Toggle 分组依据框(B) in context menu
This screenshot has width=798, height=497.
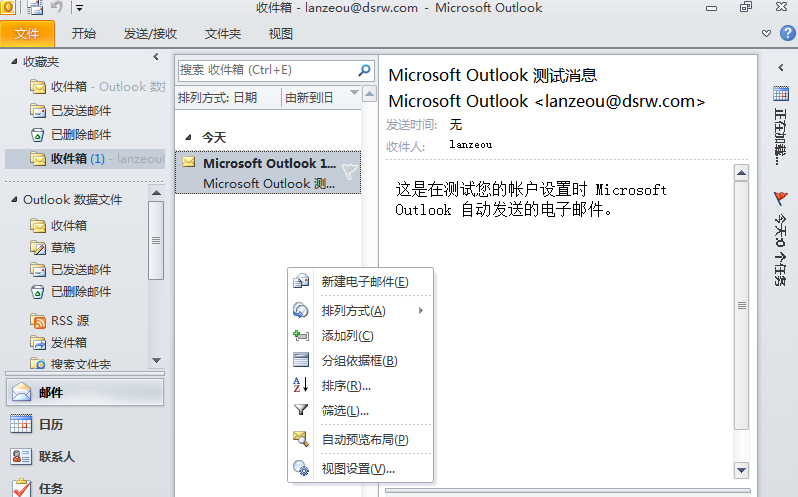click(360, 360)
